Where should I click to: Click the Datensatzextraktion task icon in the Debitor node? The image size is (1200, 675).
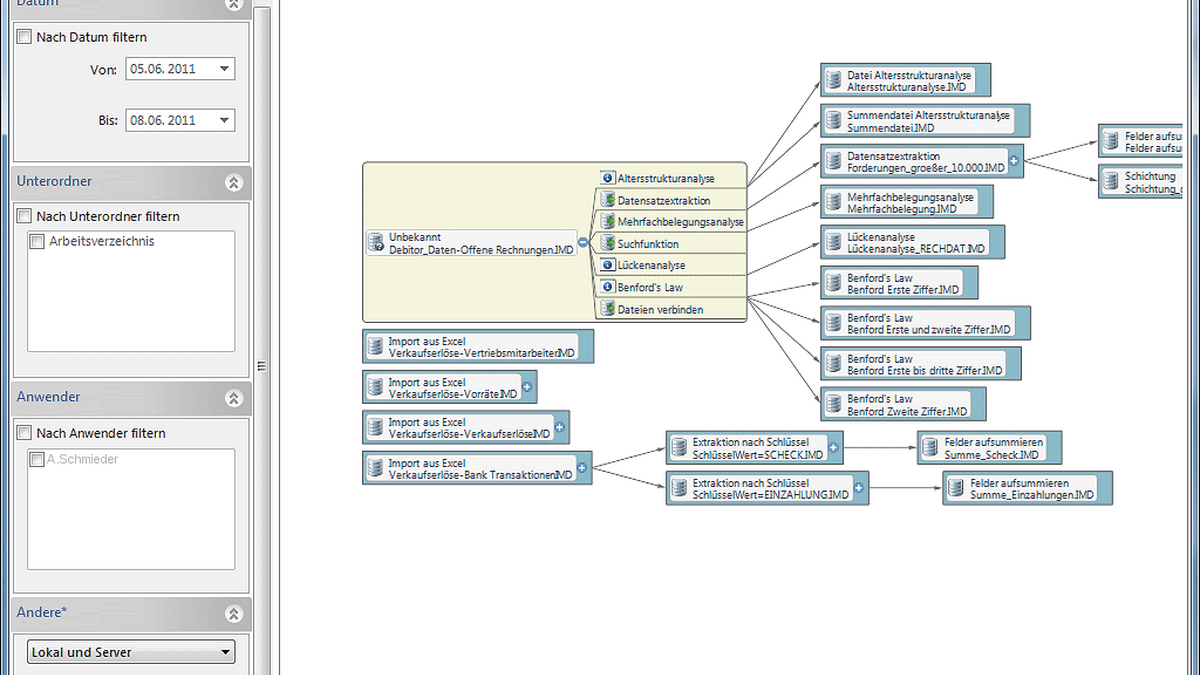(x=607, y=200)
